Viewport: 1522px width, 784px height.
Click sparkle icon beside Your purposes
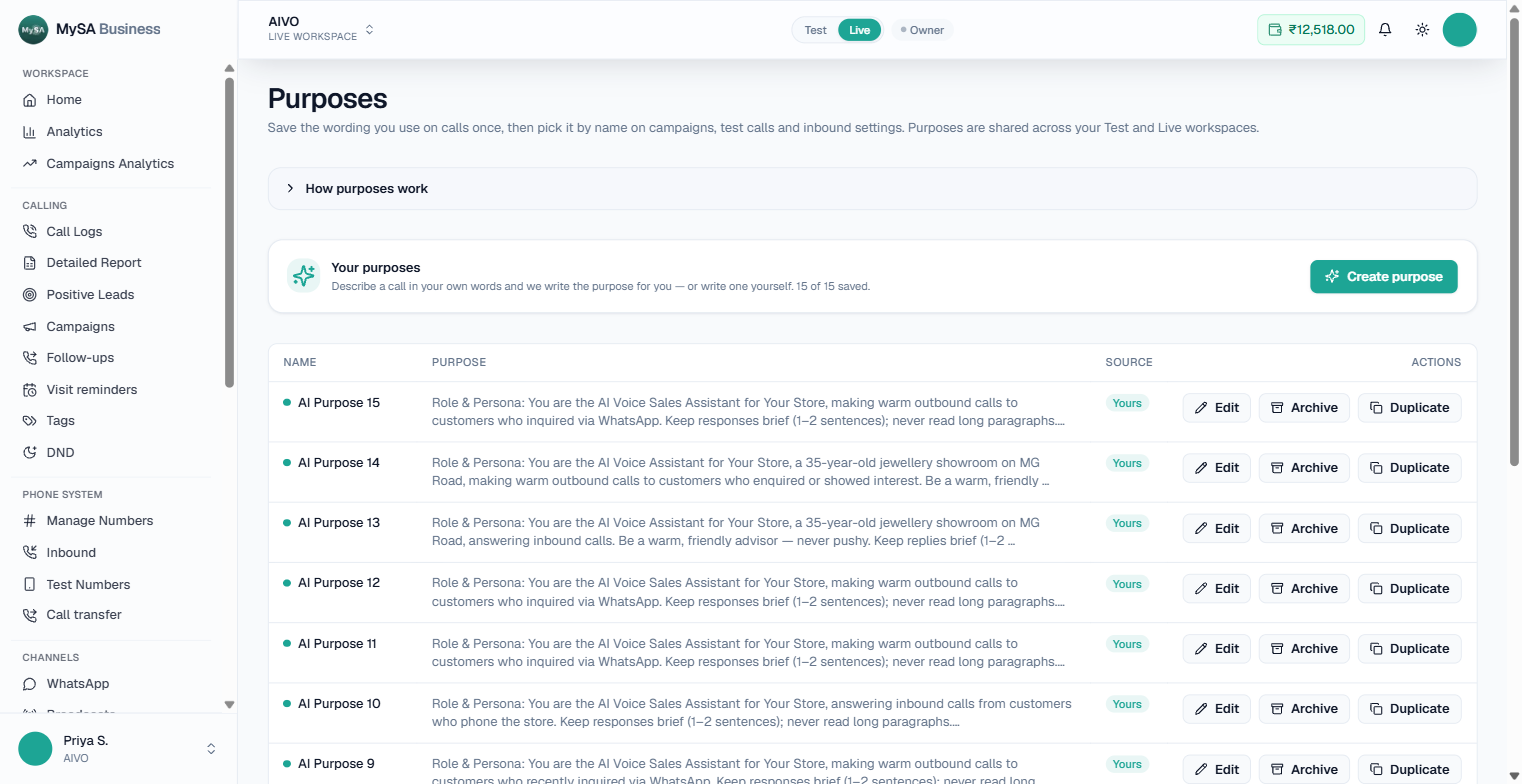303,276
